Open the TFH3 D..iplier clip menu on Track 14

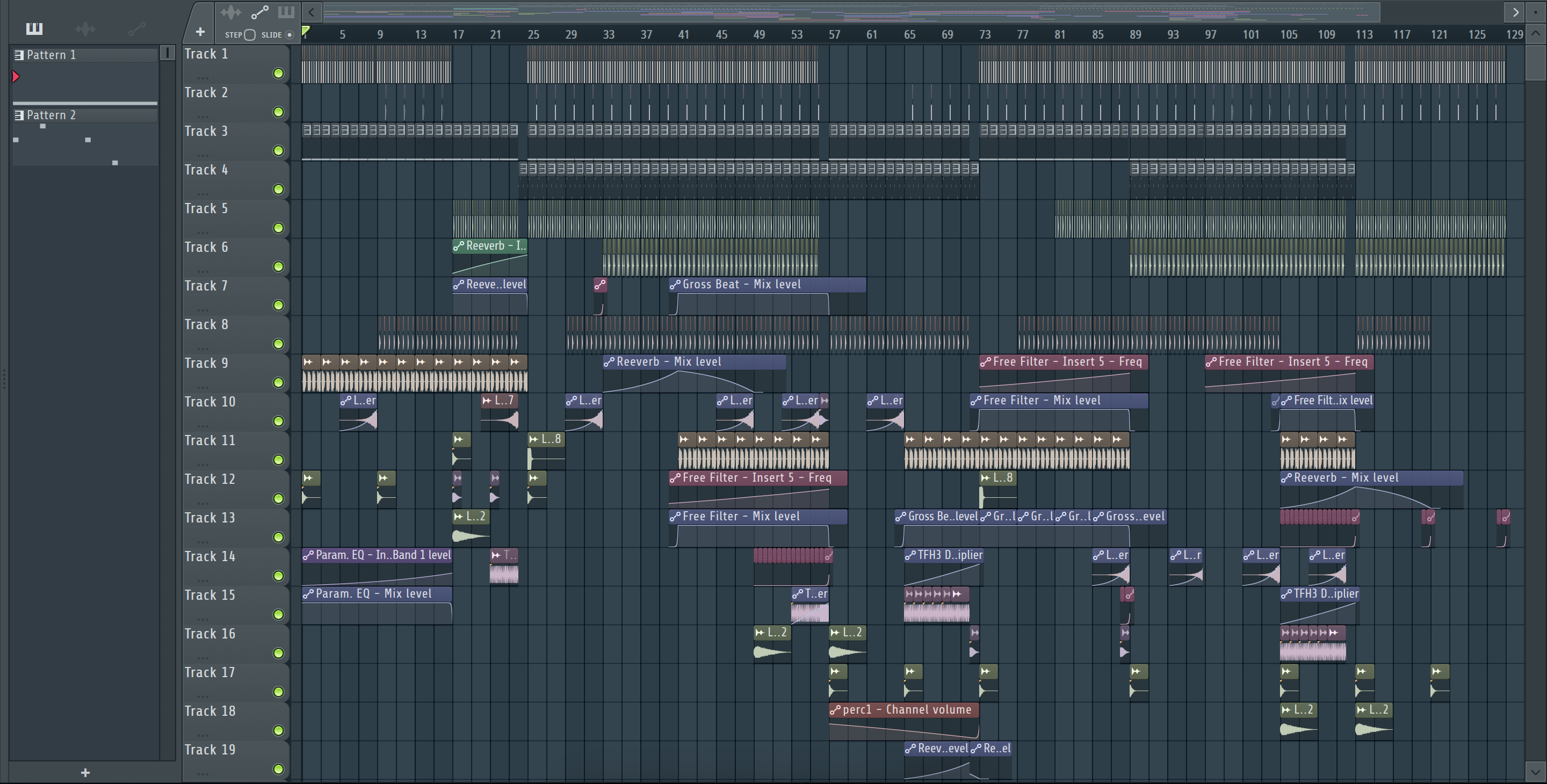coord(910,555)
